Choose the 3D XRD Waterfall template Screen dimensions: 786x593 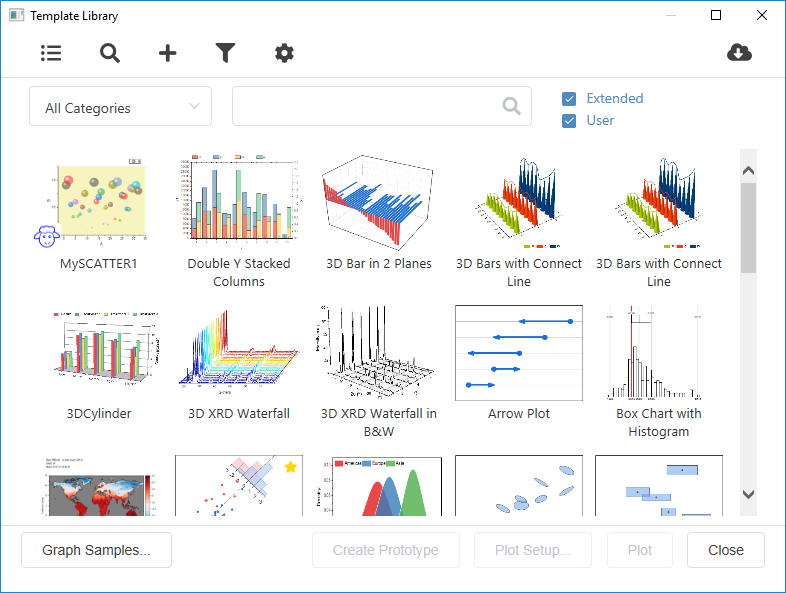[x=239, y=348]
